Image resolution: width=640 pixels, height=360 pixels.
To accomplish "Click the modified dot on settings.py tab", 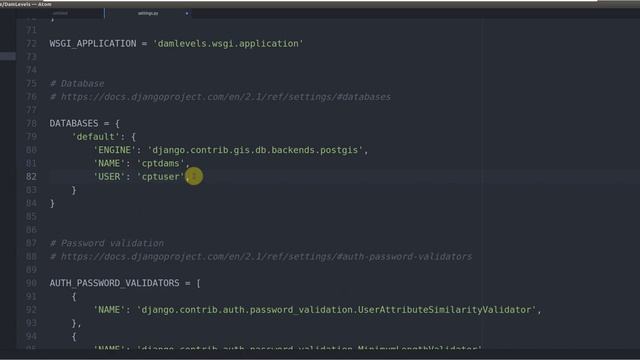I will [187, 13].
